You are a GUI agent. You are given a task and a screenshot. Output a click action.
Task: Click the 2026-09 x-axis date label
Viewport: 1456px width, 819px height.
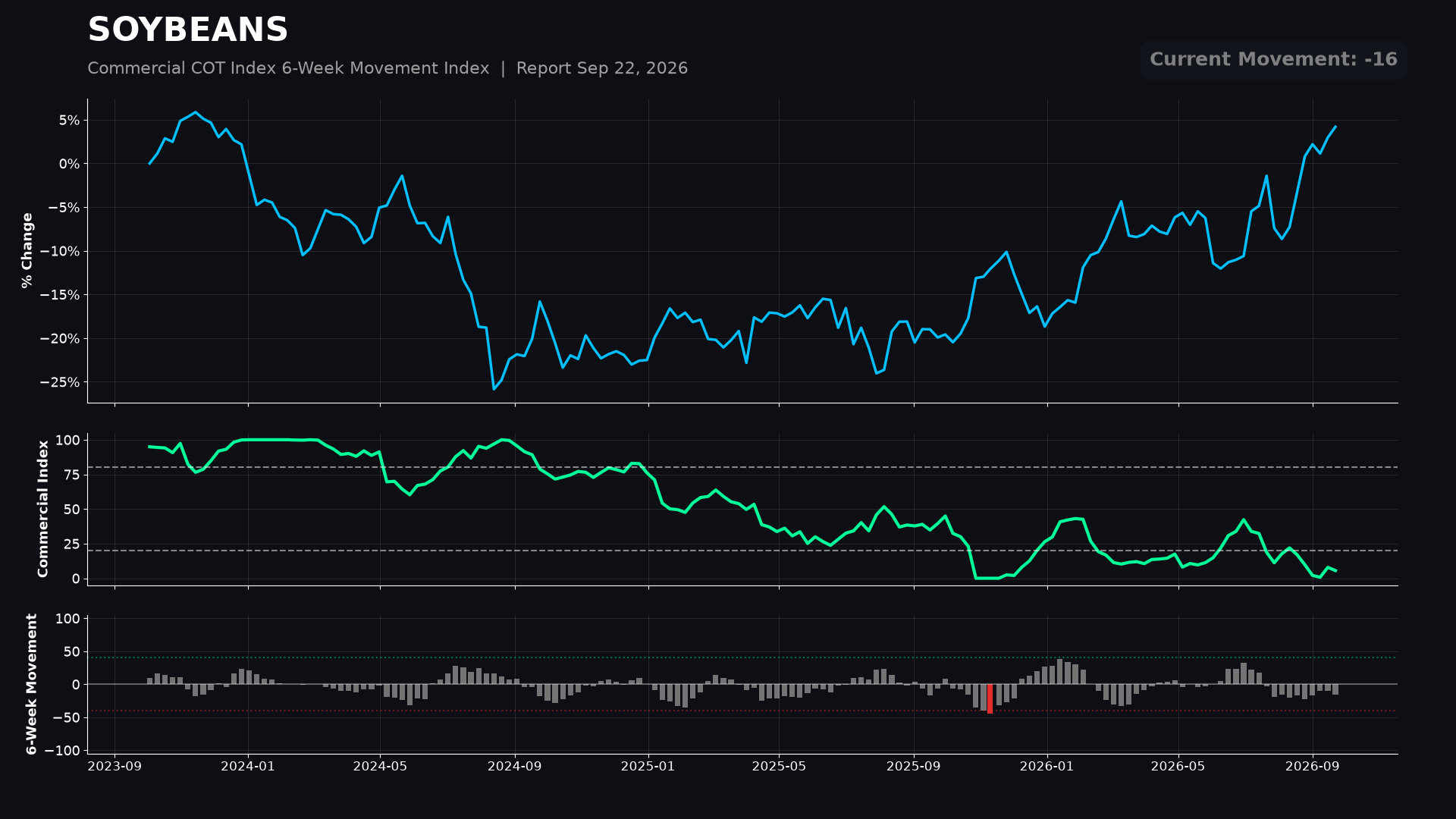[1313, 767]
